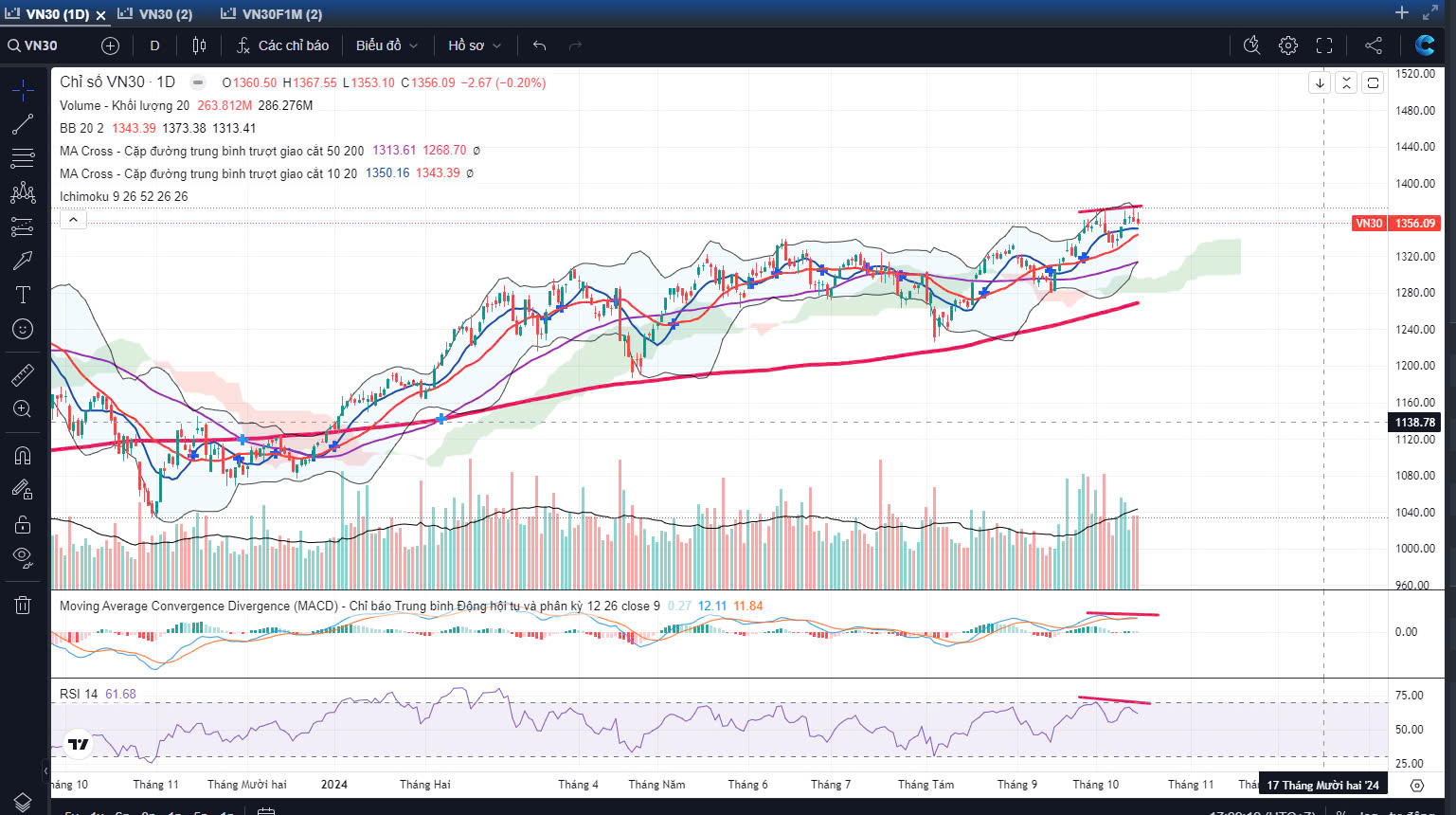1456x815 pixels.
Task: Select the trend line drawing tool
Action: tap(23, 124)
